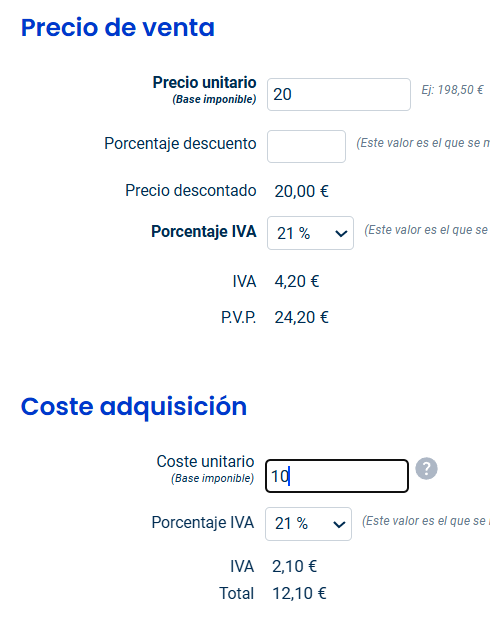Click the sale IVA amount 4,20 €
Viewport: 490px width, 622px height.
tap(297, 281)
